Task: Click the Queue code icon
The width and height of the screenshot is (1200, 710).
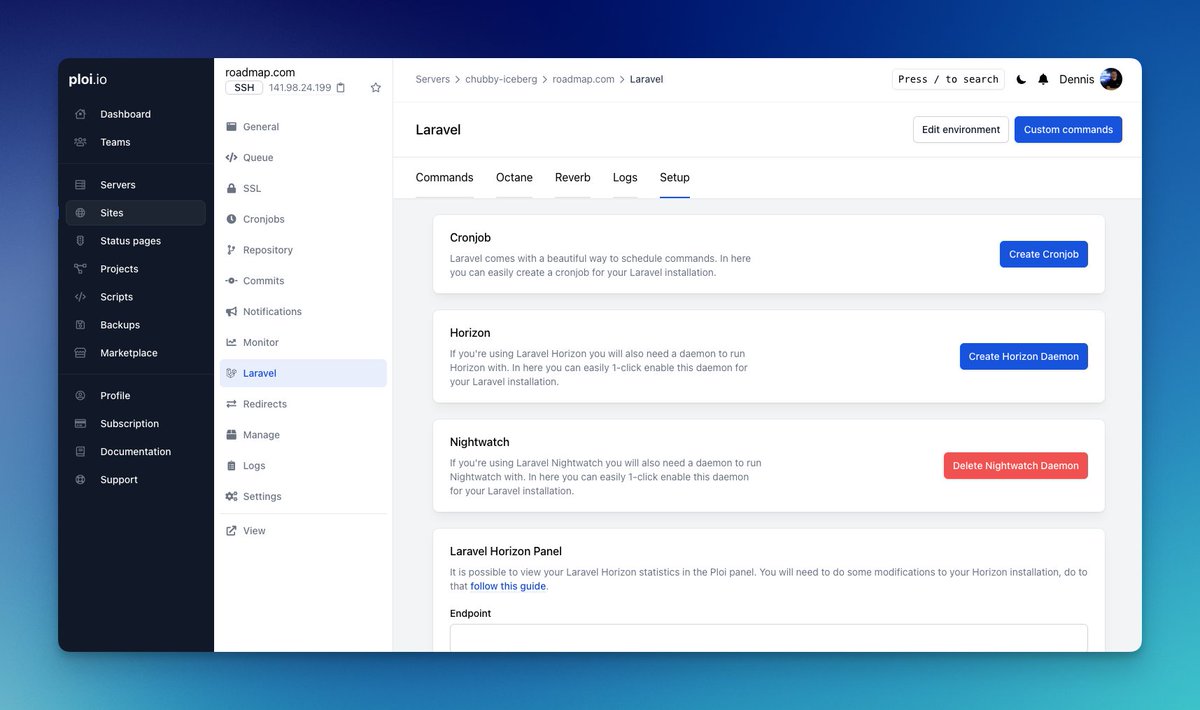Action: (232, 158)
